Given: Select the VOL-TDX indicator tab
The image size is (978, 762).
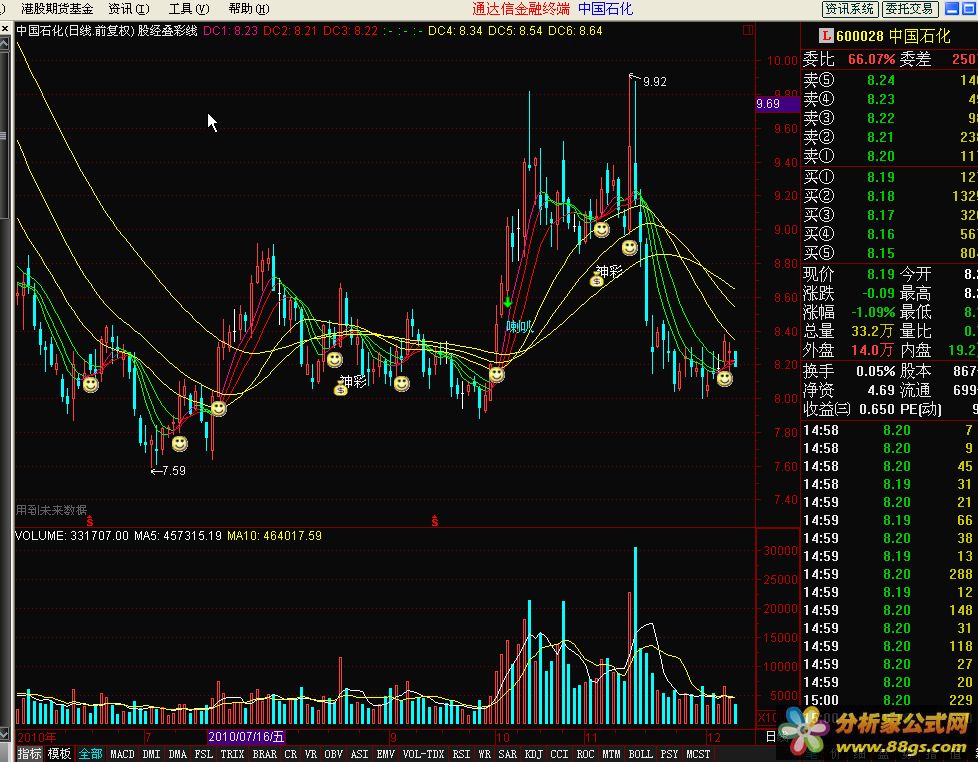Looking at the screenshot, I should 424,754.
